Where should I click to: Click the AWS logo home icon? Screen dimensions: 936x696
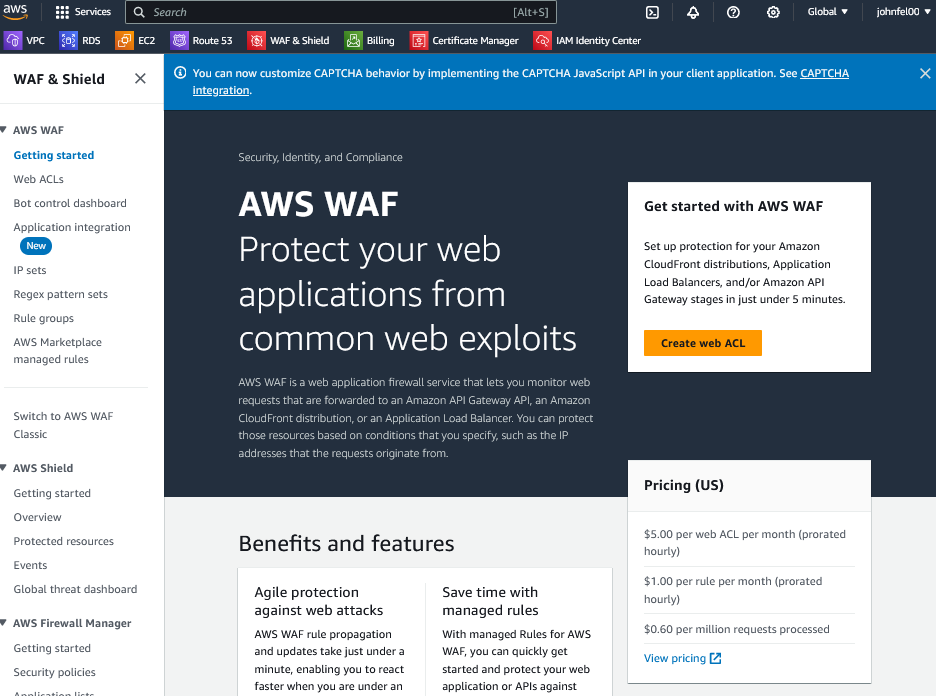[x=15, y=12]
